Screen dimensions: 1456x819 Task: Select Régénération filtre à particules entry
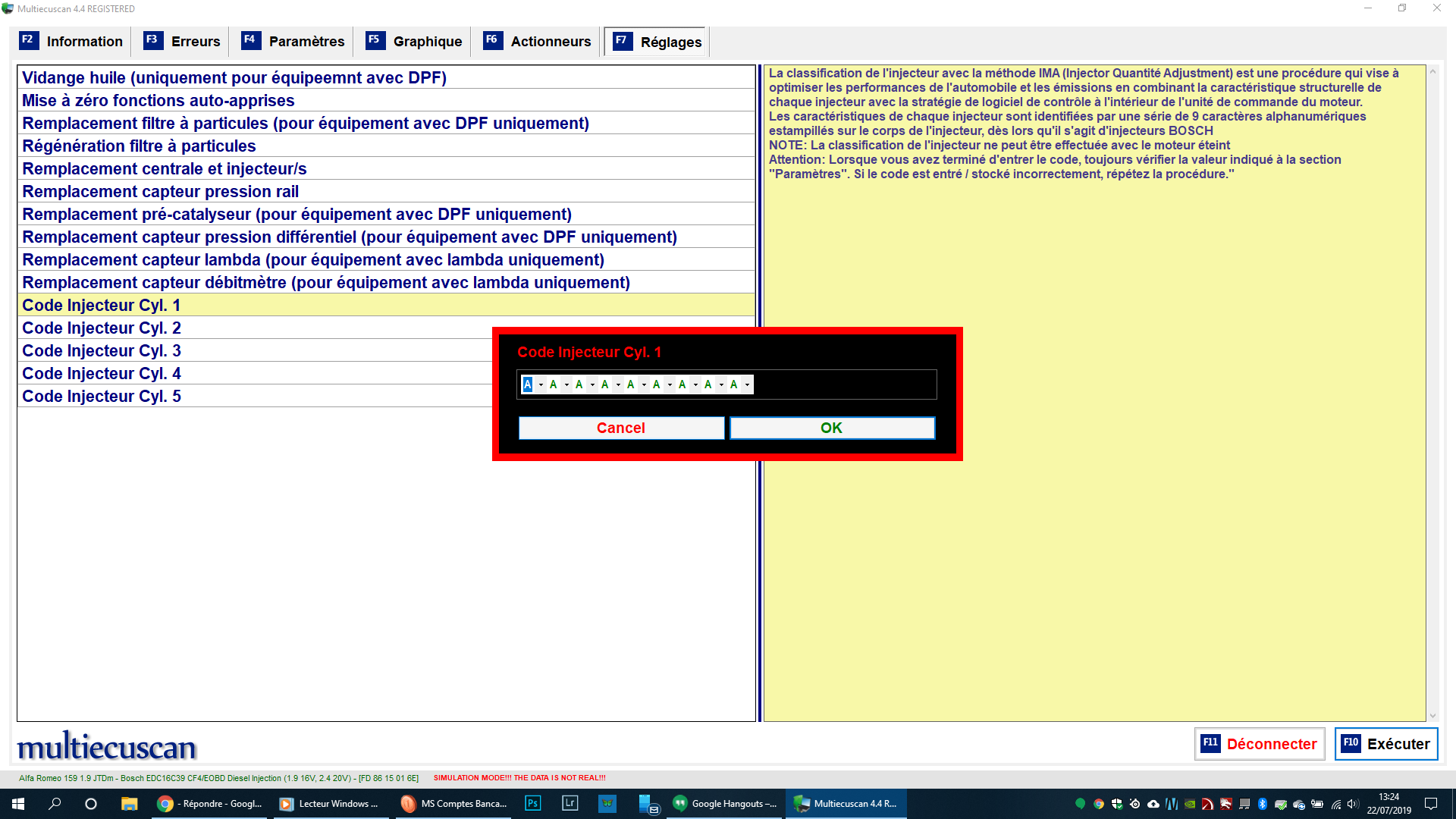(139, 146)
